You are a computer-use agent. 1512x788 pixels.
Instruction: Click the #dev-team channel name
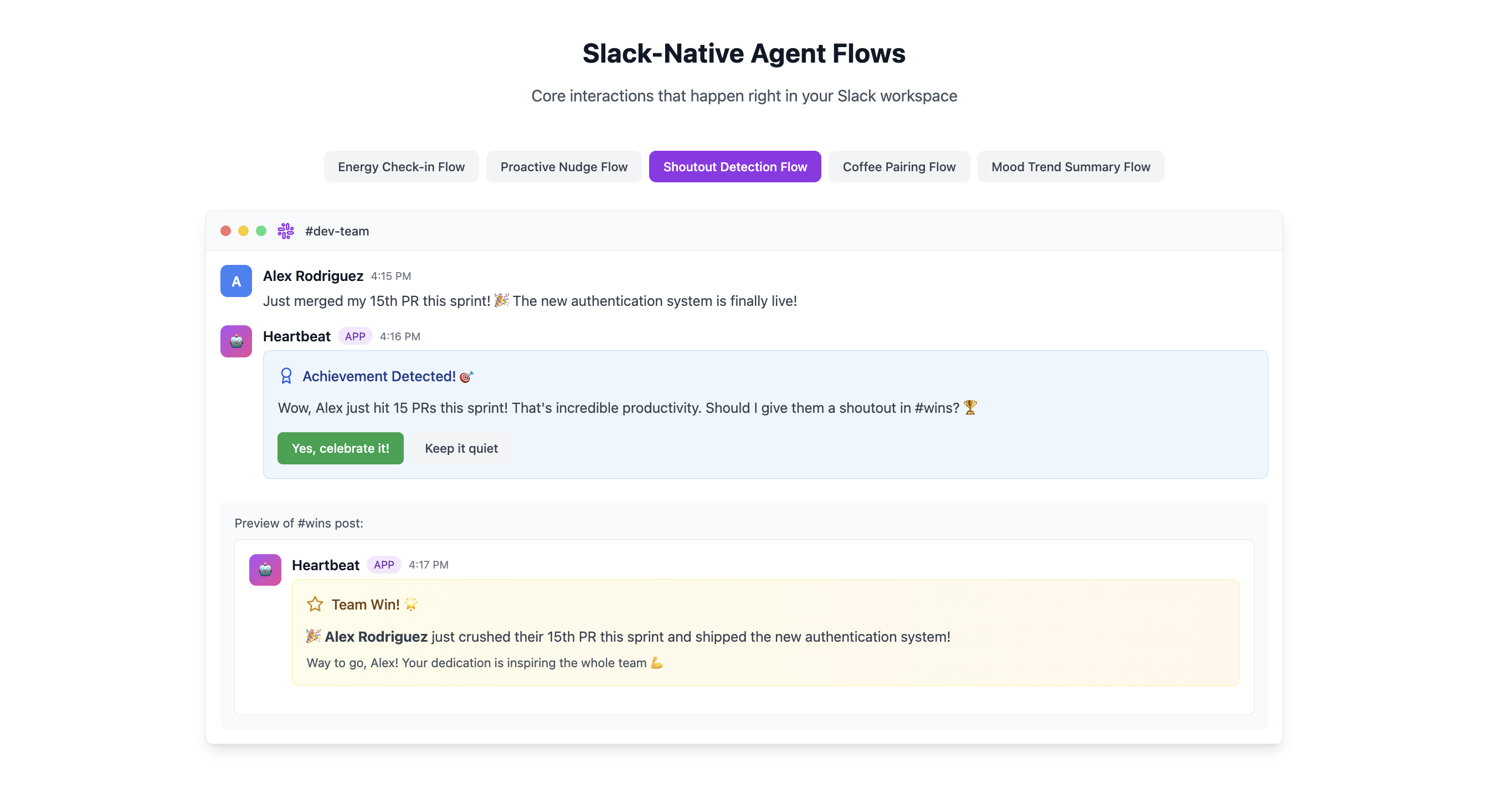pos(337,231)
